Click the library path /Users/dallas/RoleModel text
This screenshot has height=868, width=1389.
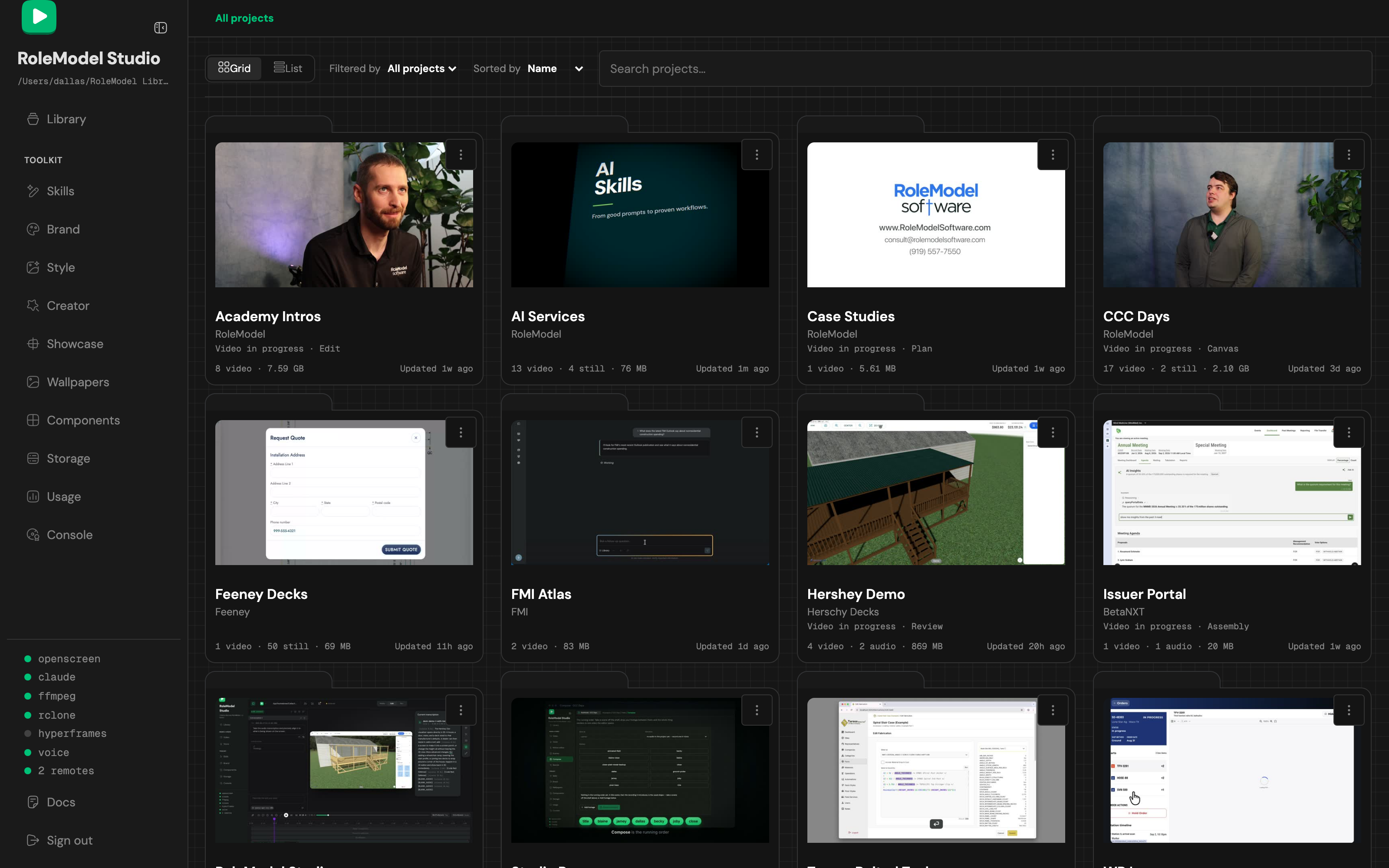point(93,81)
